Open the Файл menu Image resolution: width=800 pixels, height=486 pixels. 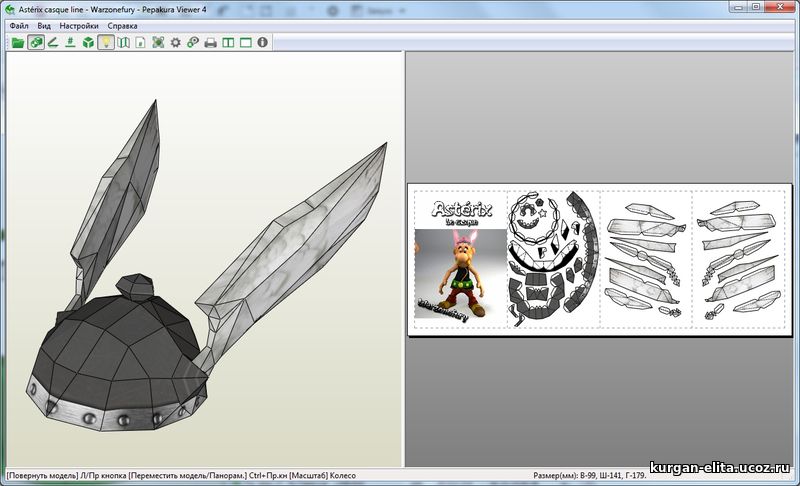tap(19, 25)
